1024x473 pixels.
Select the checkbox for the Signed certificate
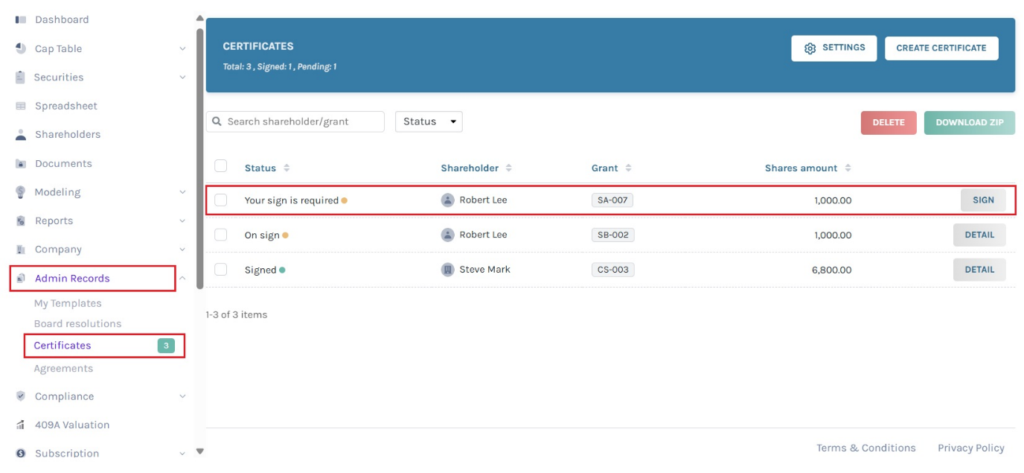tap(221, 270)
